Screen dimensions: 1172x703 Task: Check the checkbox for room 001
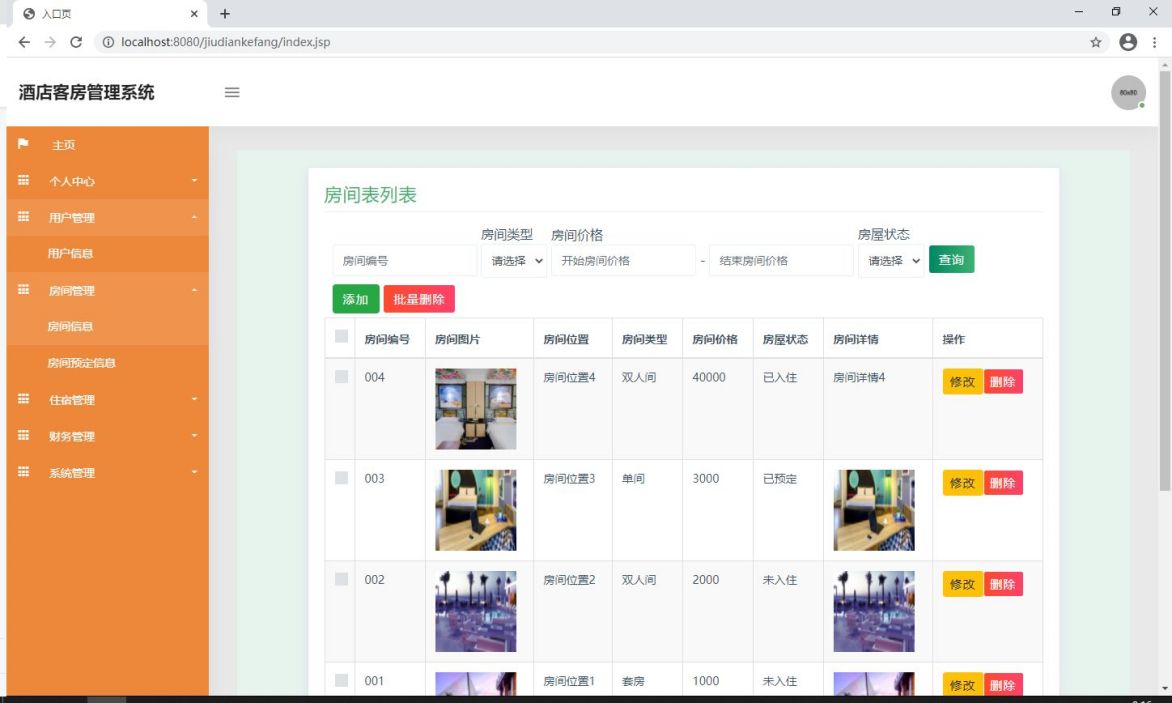pos(342,680)
